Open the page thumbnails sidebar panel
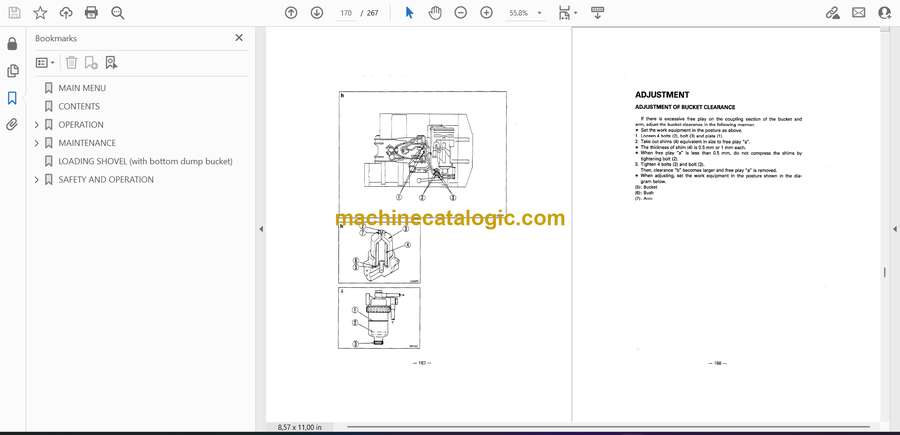Image resolution: width=900 pixels, height=435 pixels. (x=12, y=71)
